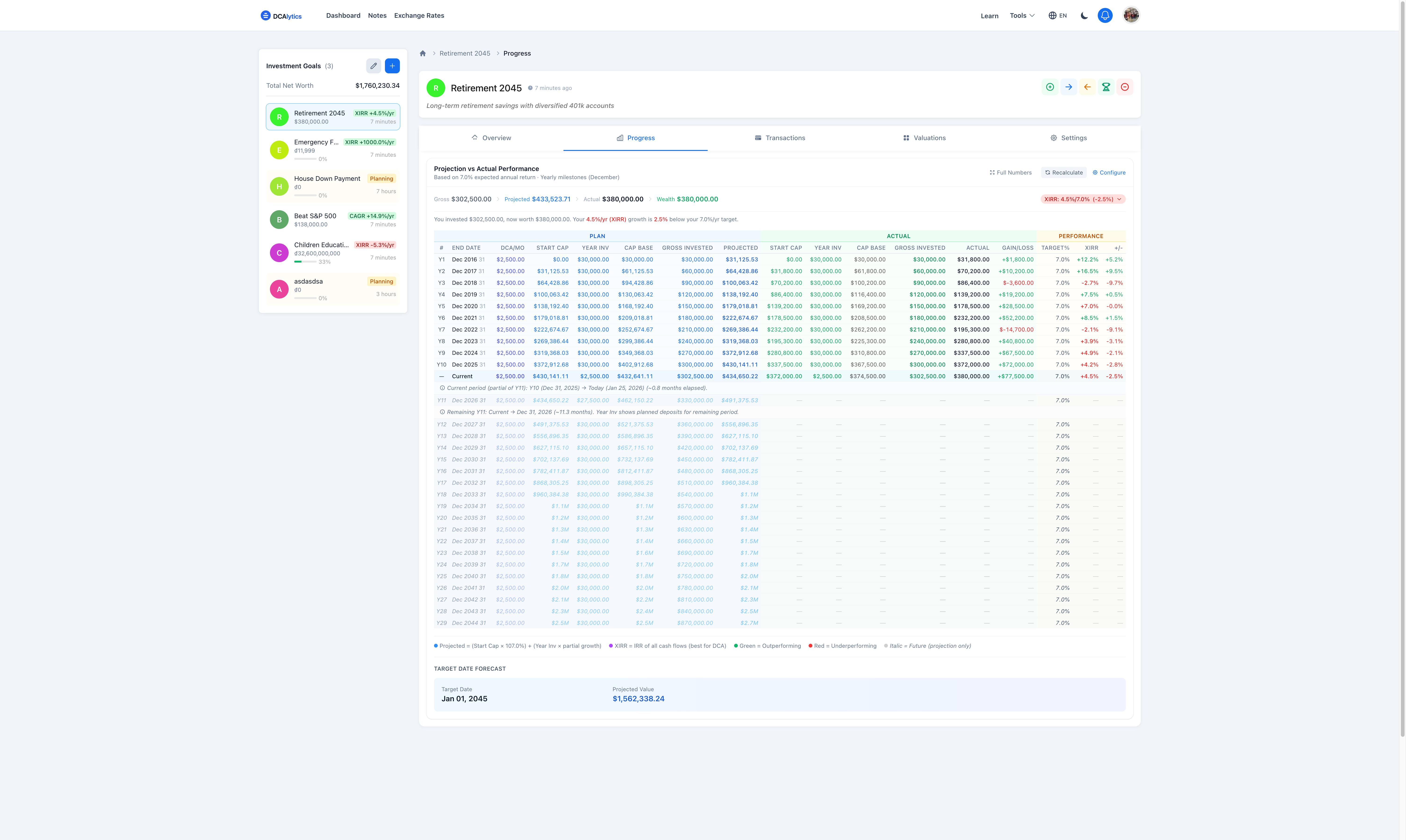Click the green trophy icon

[1106, 87]
